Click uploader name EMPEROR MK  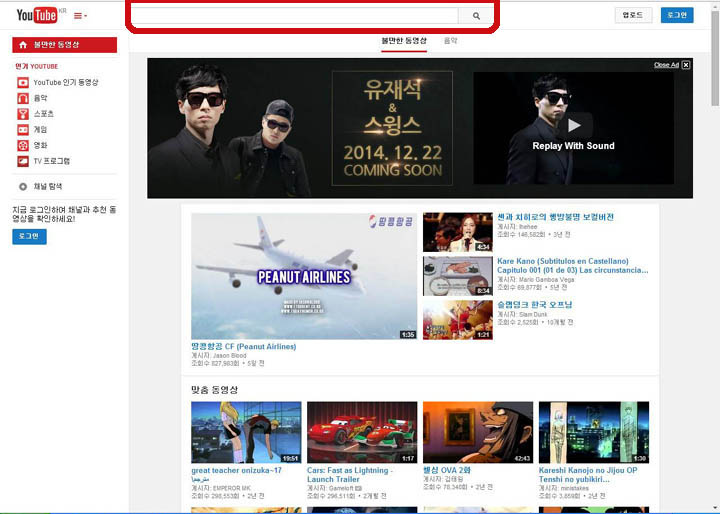pyautogui.click(x=232, y=488)
